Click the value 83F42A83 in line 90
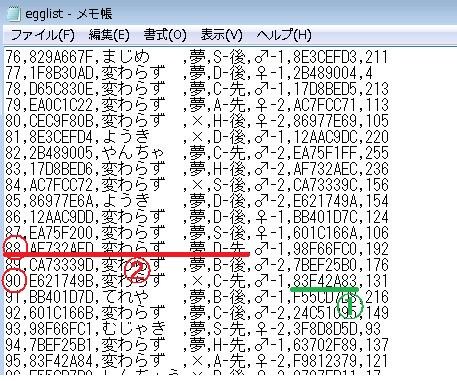This screenshot has height=381, width=457. tap(325, 281)
